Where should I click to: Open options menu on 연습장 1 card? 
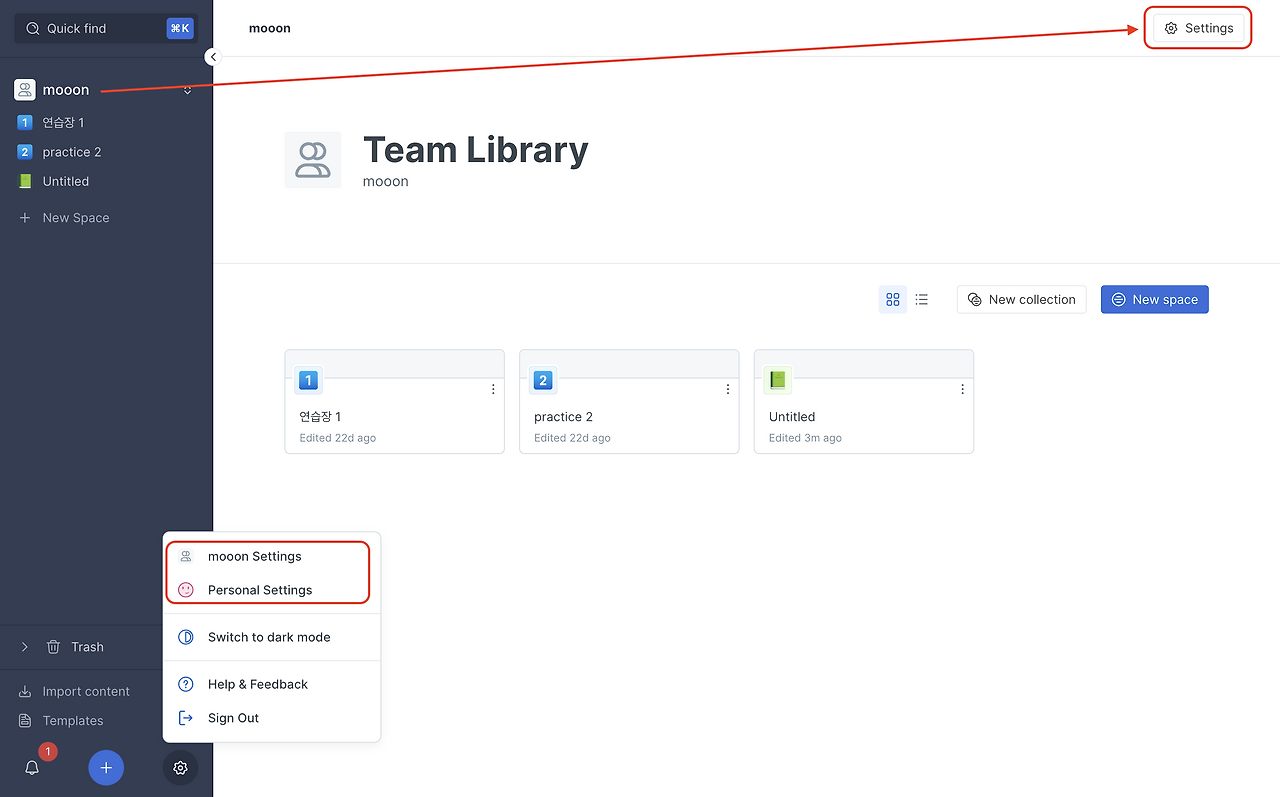493,389
